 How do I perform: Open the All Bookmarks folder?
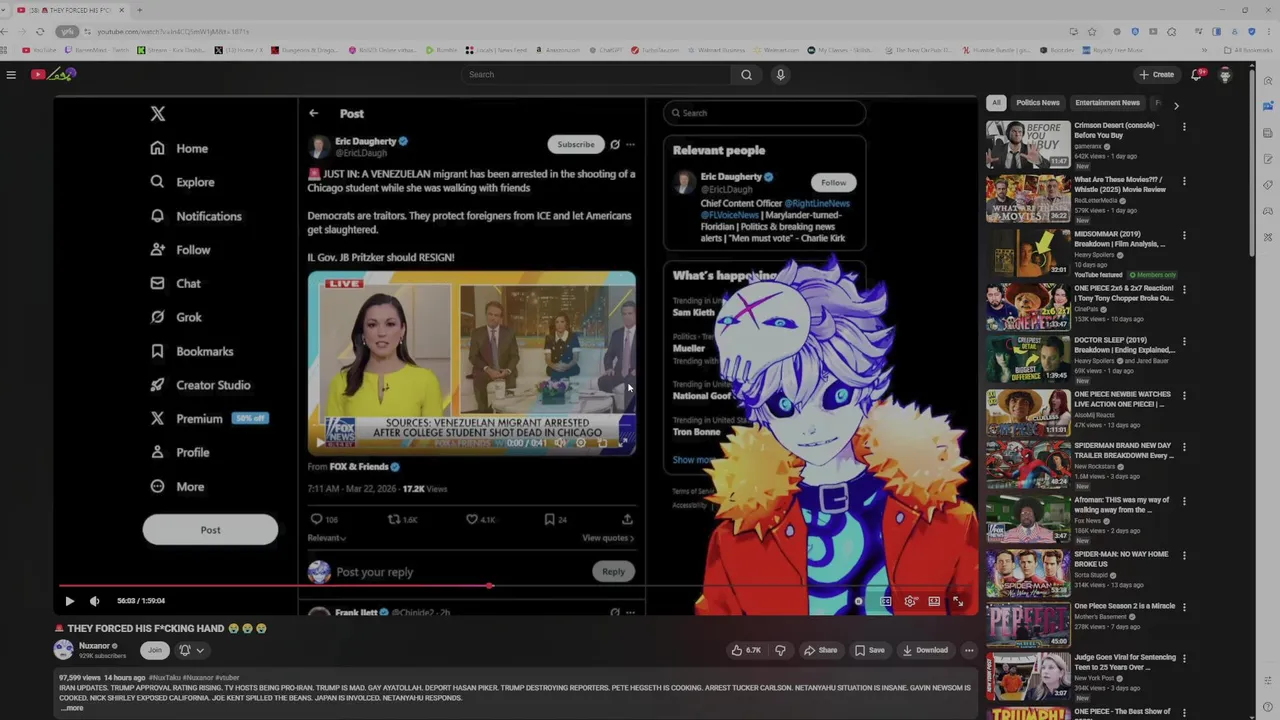pyautogui.click(x=1249, y=50)
